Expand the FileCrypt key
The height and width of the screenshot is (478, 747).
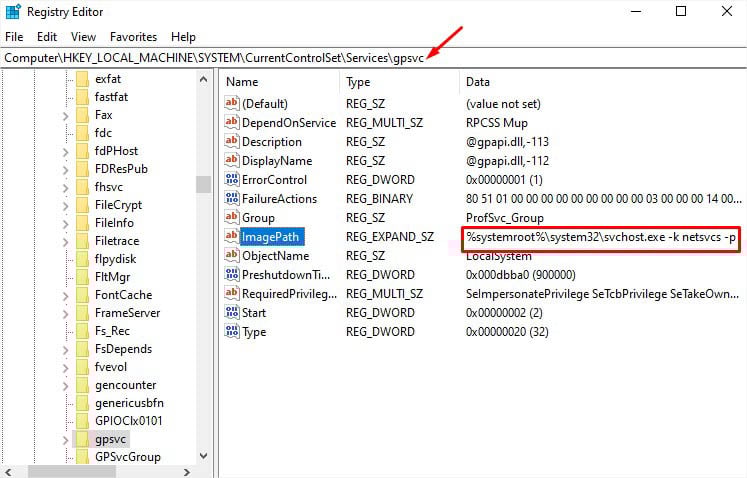pos(66,206)
